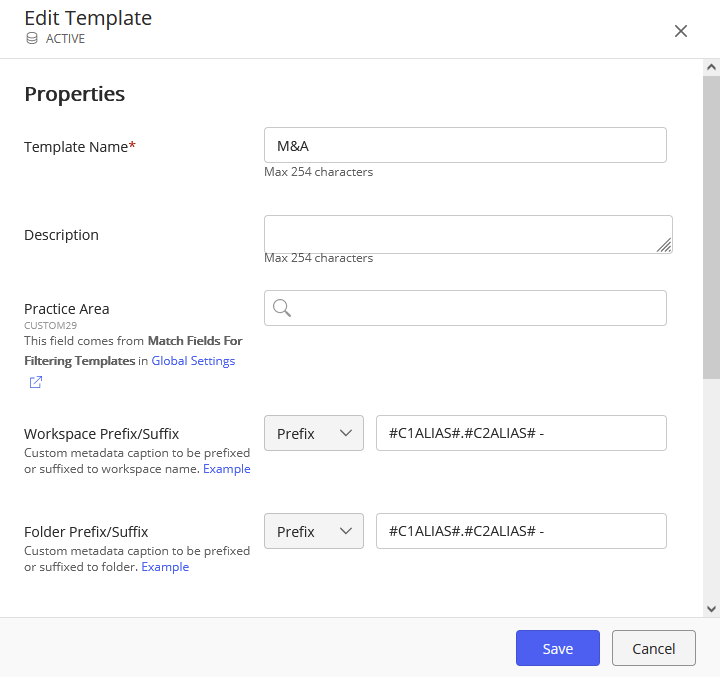Click the scrollbar down arrow
Screen dimensions: 720x677
[711, 608]
